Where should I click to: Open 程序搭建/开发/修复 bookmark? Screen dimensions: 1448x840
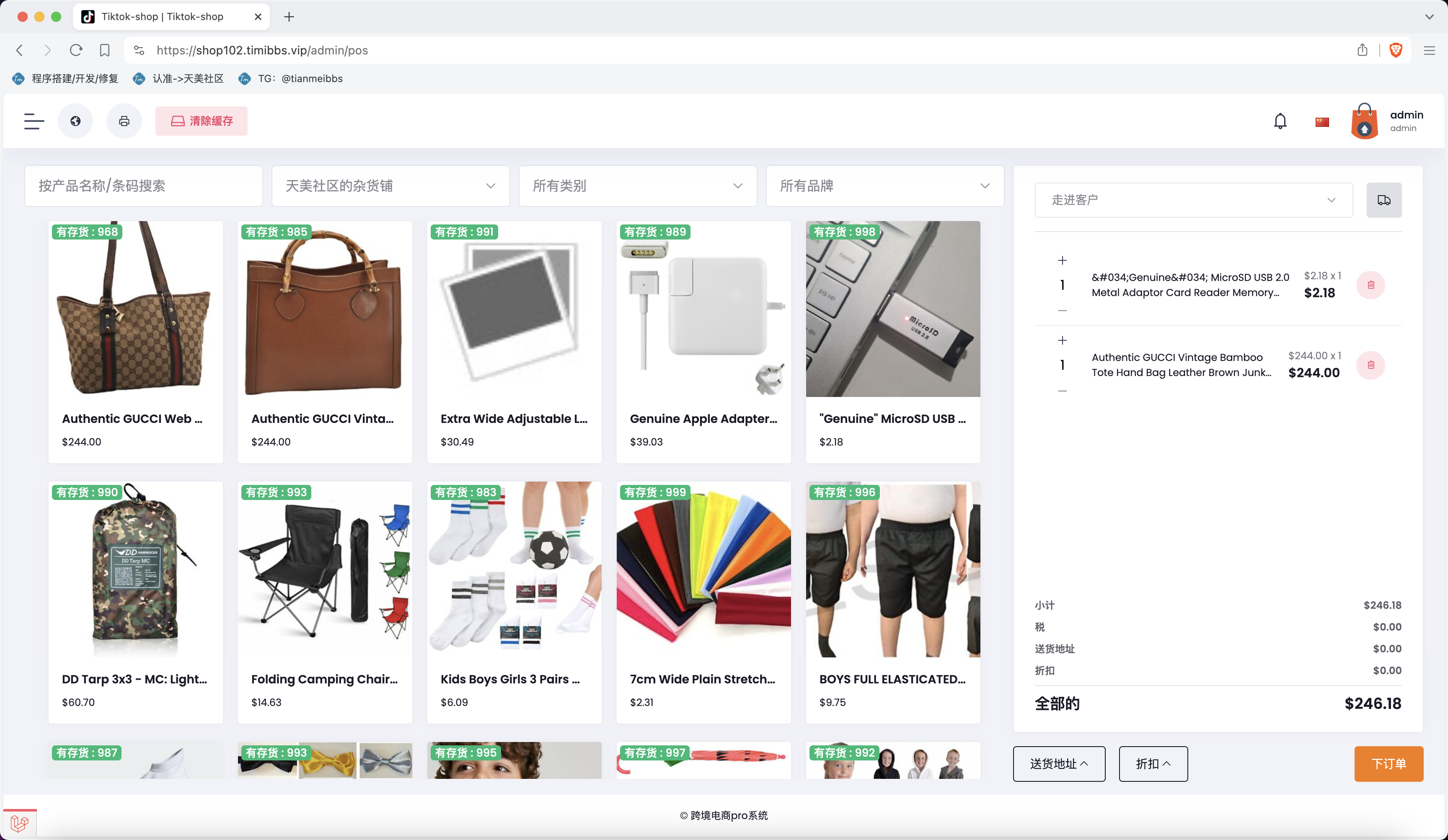[65, 79]
